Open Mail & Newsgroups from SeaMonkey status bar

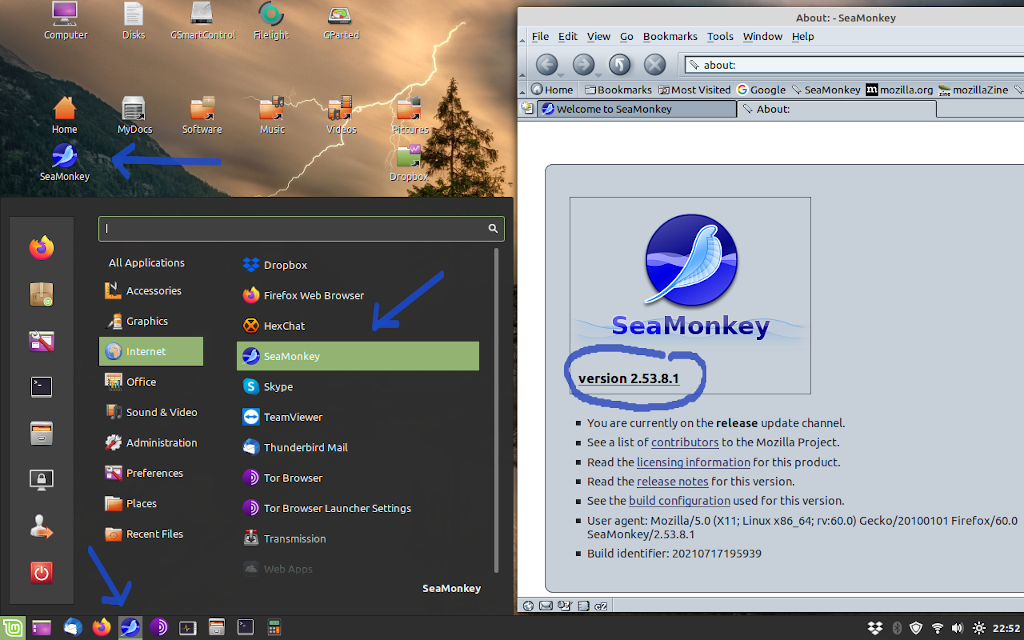pyautogui.click(x=546, y=606)
